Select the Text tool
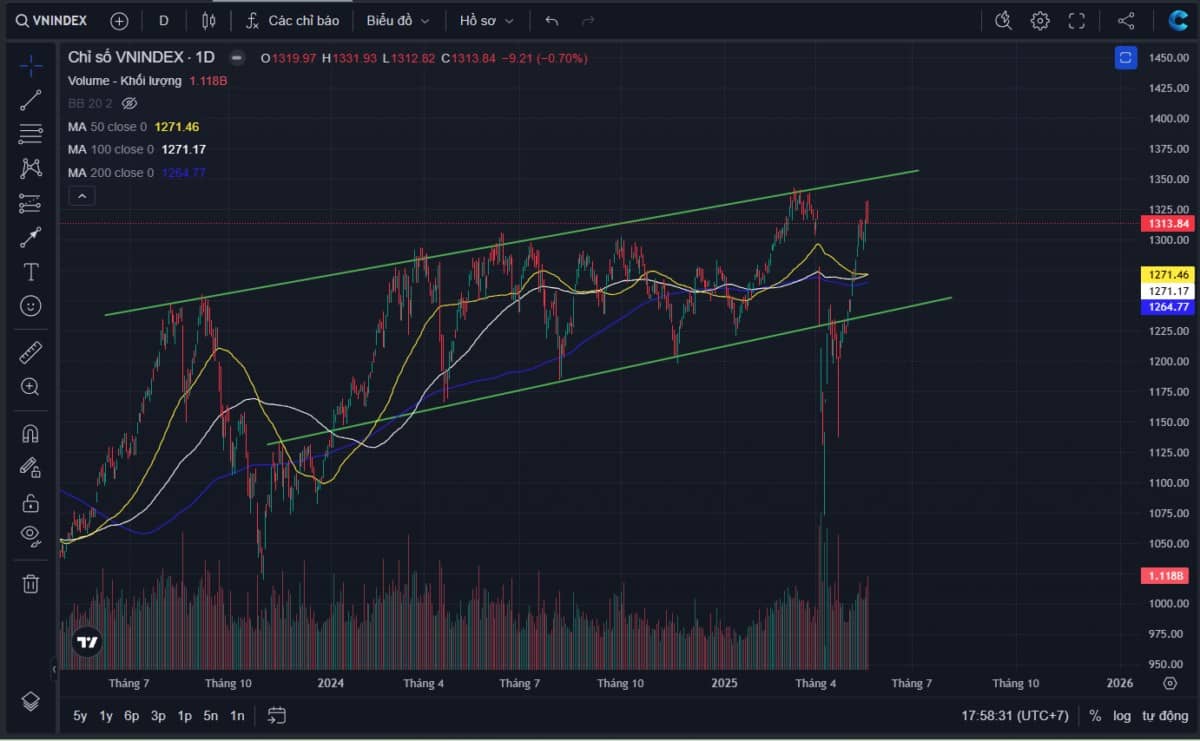 coord(31,272)
